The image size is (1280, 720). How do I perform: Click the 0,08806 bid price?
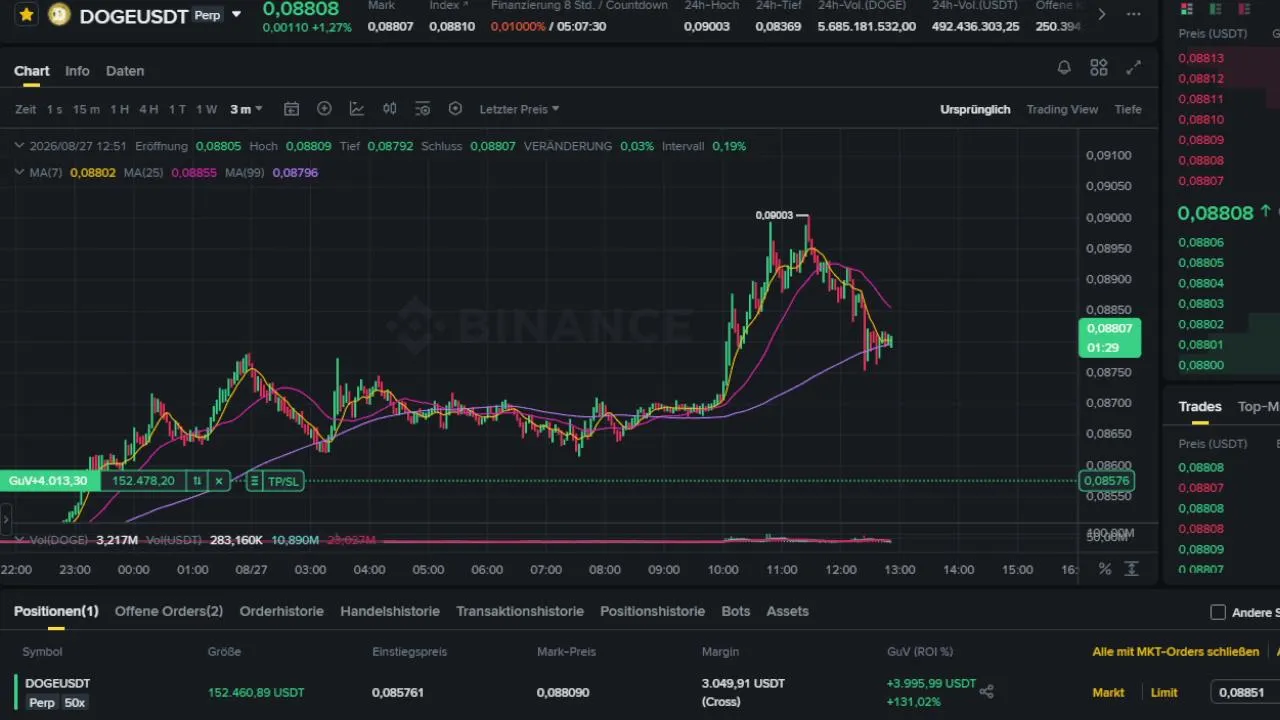coord(1201,242)
